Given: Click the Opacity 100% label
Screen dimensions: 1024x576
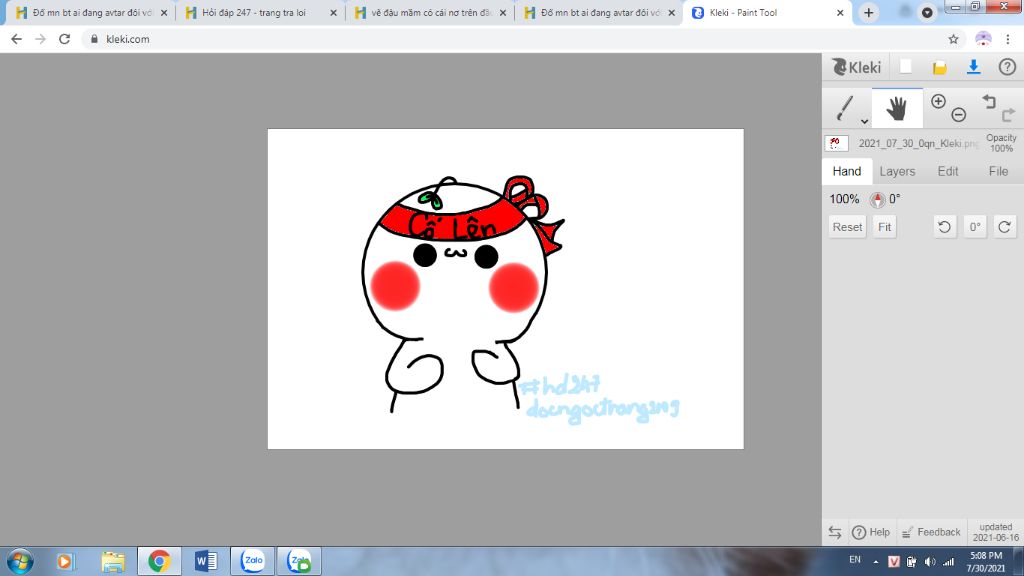Looking at the screenshot, I should [1001, 143].
